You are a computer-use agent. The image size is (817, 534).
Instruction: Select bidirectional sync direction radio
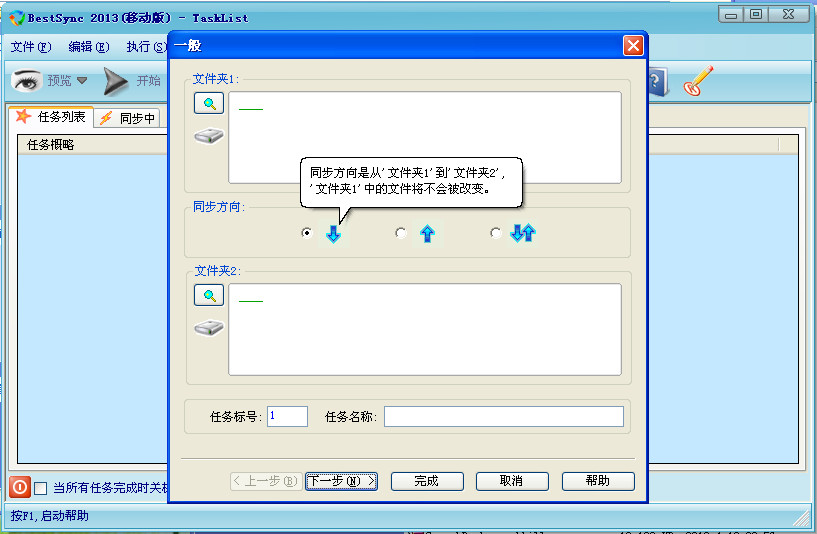[x=496, y=233]
